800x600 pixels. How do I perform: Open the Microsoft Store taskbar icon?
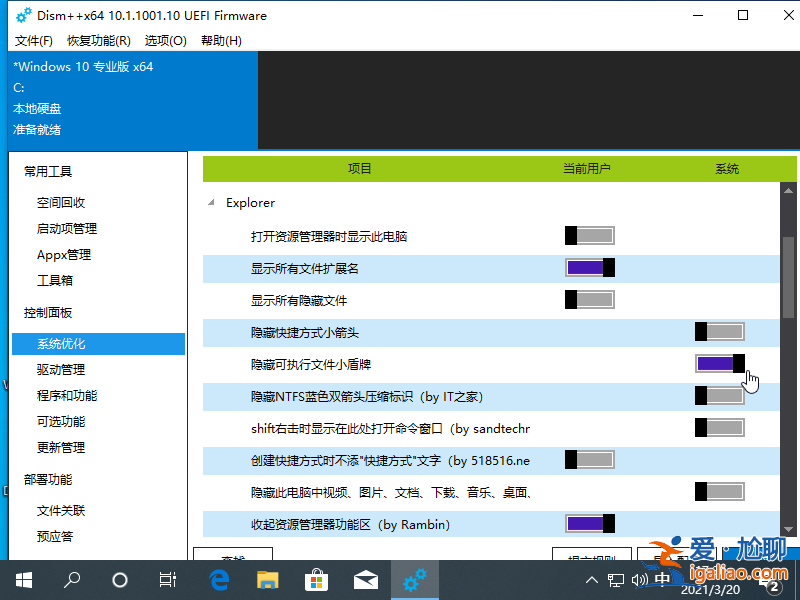(x=316, y=580)
